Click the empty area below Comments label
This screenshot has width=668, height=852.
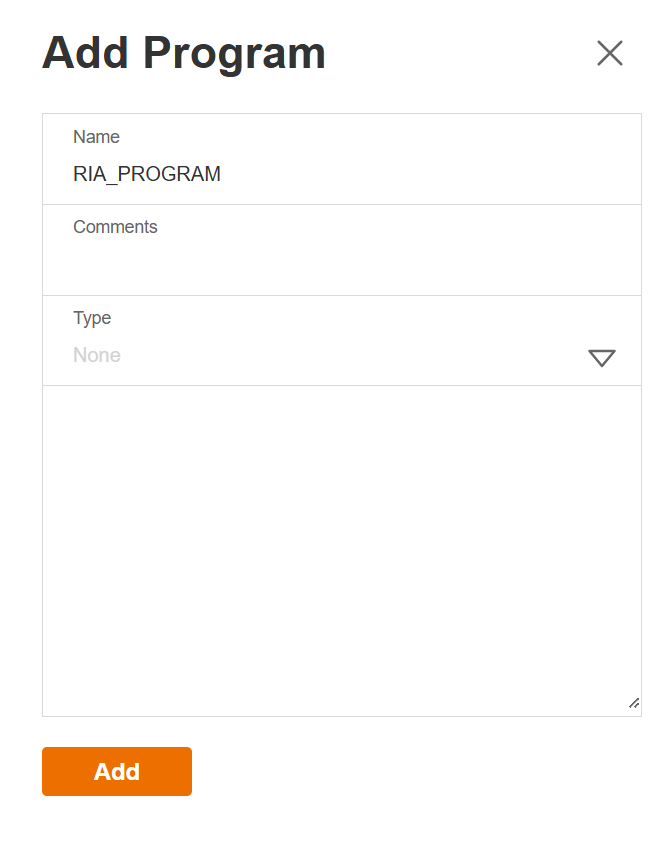(340, 265)
